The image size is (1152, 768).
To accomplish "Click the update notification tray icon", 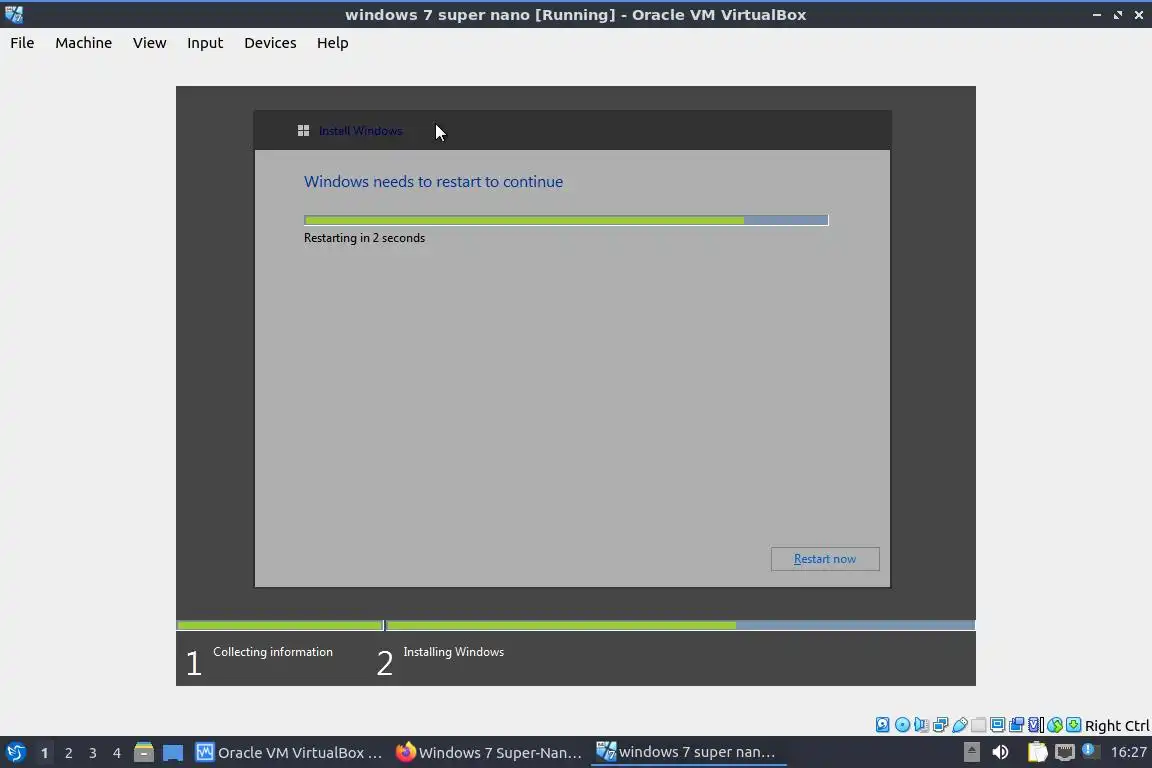I will click(x=1090, y=751).
